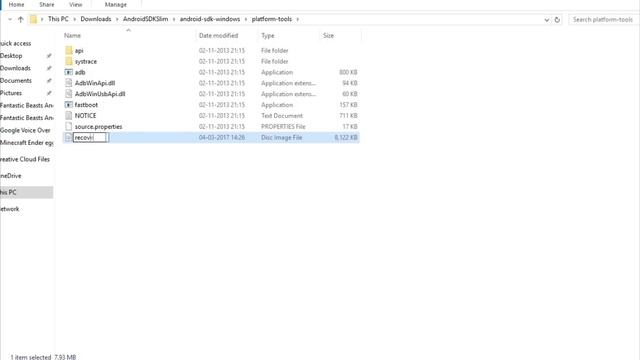Click platform-tools breadcrumb segment

pos(271,19)
